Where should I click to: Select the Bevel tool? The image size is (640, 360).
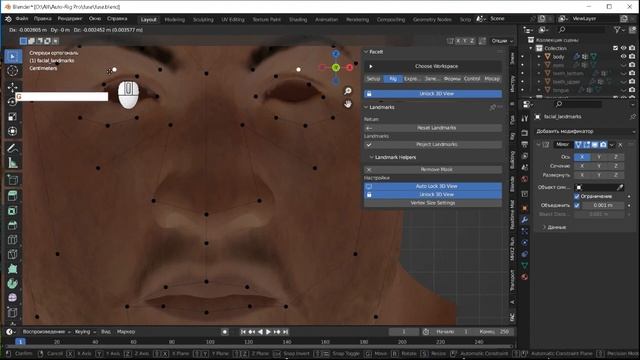pos(13,225)
